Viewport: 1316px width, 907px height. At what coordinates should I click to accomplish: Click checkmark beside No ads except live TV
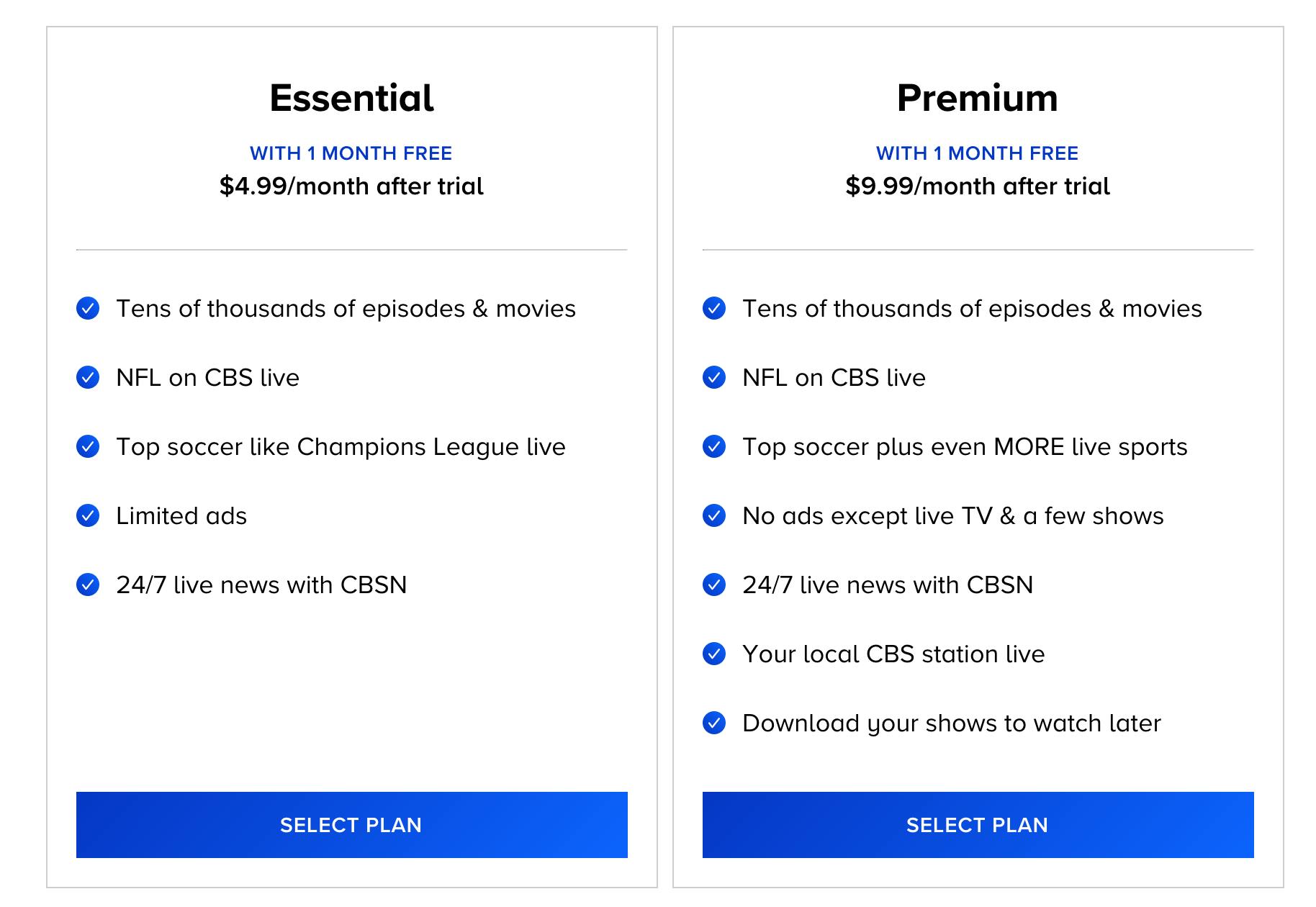point(714,515)
